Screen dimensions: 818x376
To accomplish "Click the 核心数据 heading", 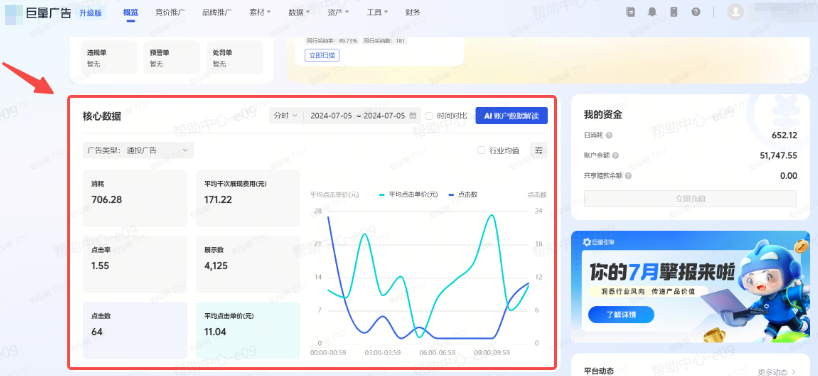I will pos(102,116).
